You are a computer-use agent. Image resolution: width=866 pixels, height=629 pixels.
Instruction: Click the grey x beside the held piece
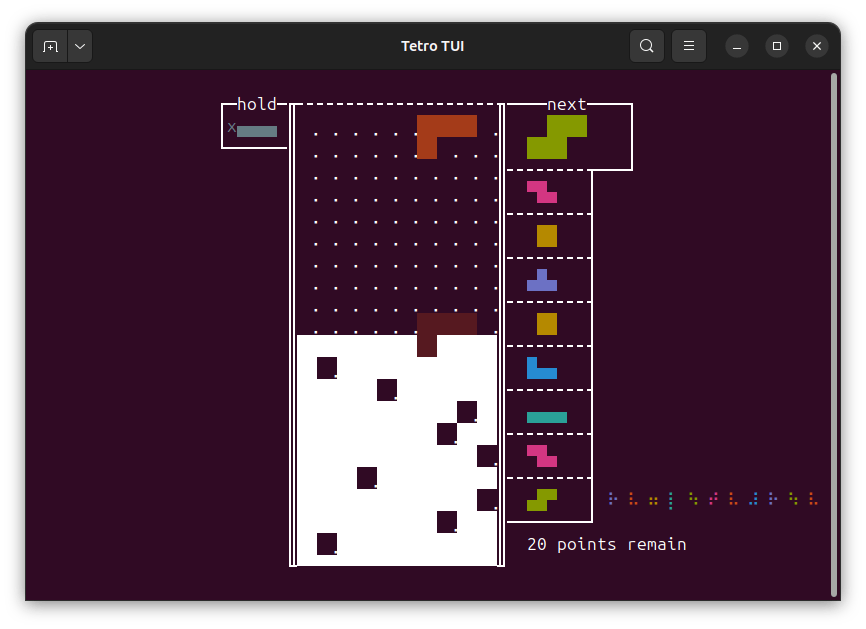pos(232,128)
